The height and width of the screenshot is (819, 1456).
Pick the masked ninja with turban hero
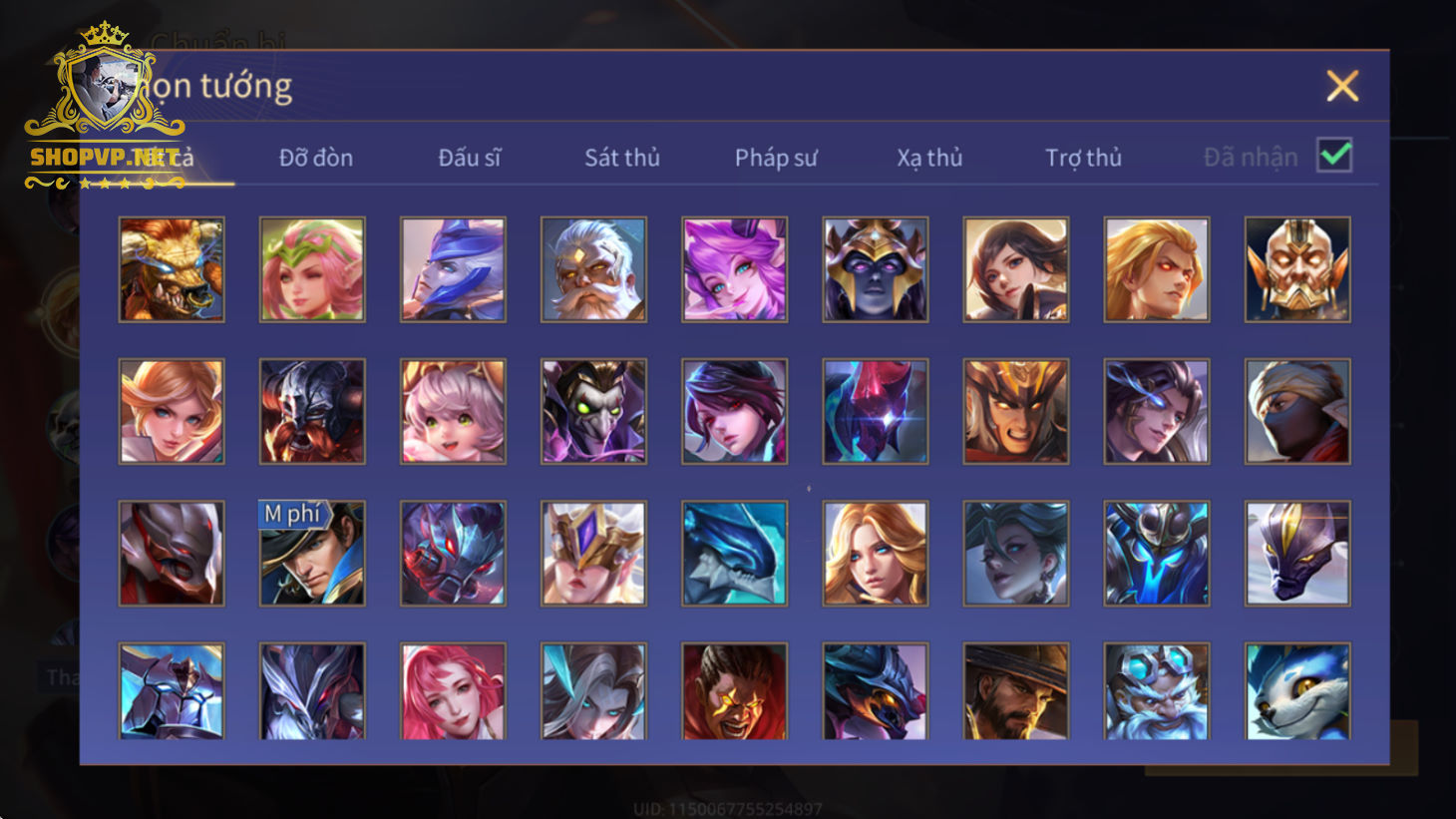pos(1297,411)
